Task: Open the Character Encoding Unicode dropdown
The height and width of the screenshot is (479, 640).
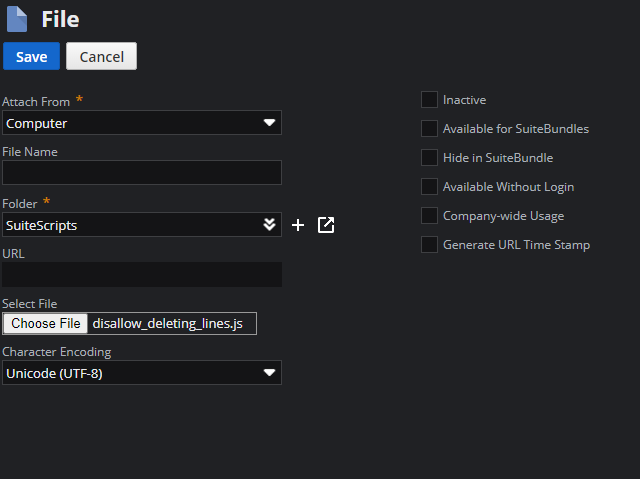Action: [x=142, y=373]
